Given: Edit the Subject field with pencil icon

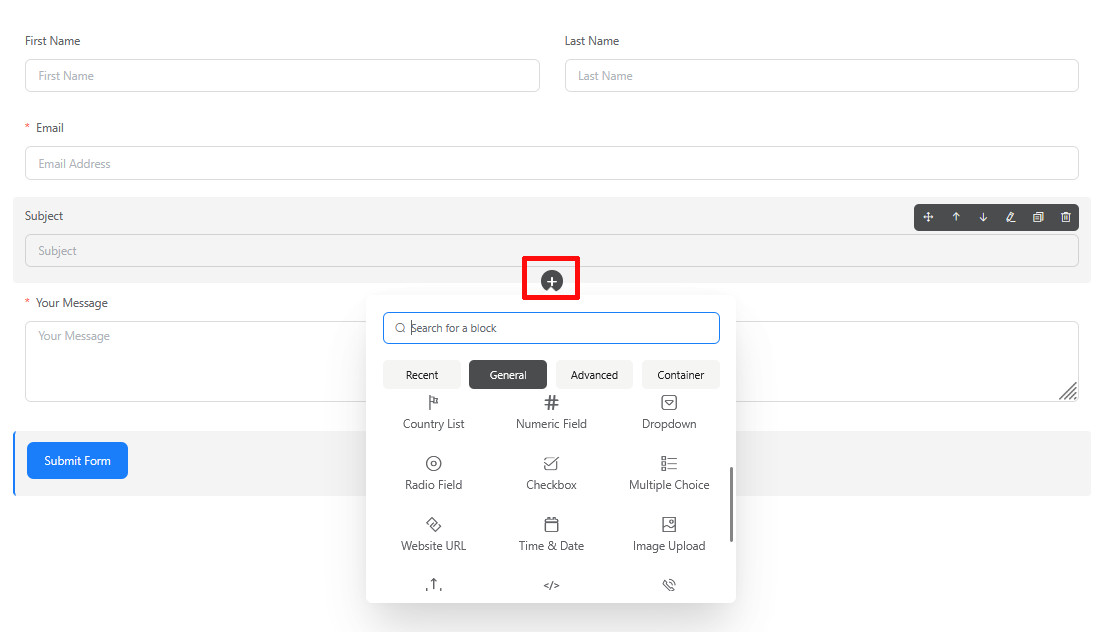Looking at the screenshot, I should coord(1010,217).
